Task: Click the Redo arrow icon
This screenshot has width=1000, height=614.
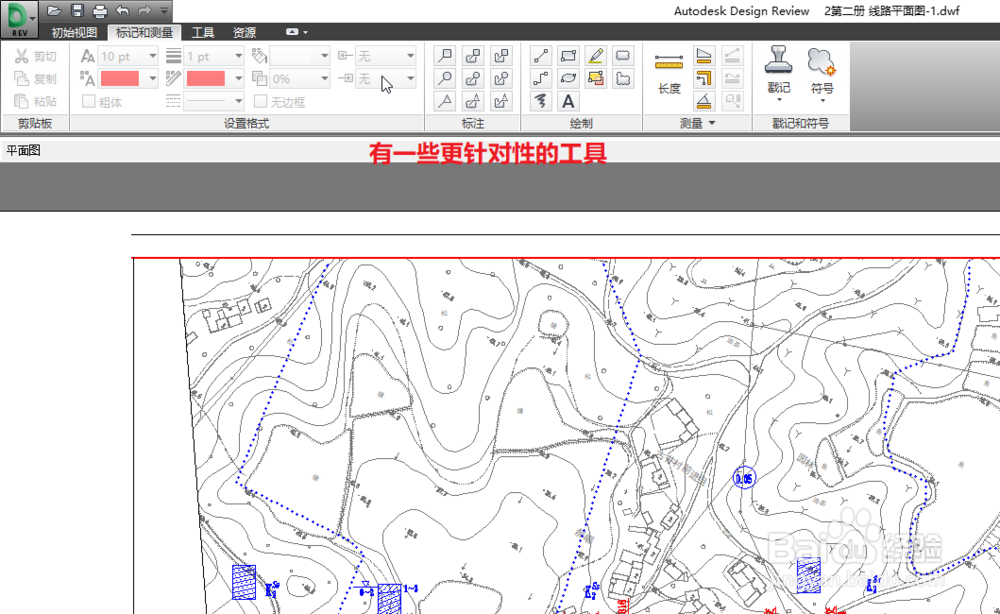Action: (145, 11)
